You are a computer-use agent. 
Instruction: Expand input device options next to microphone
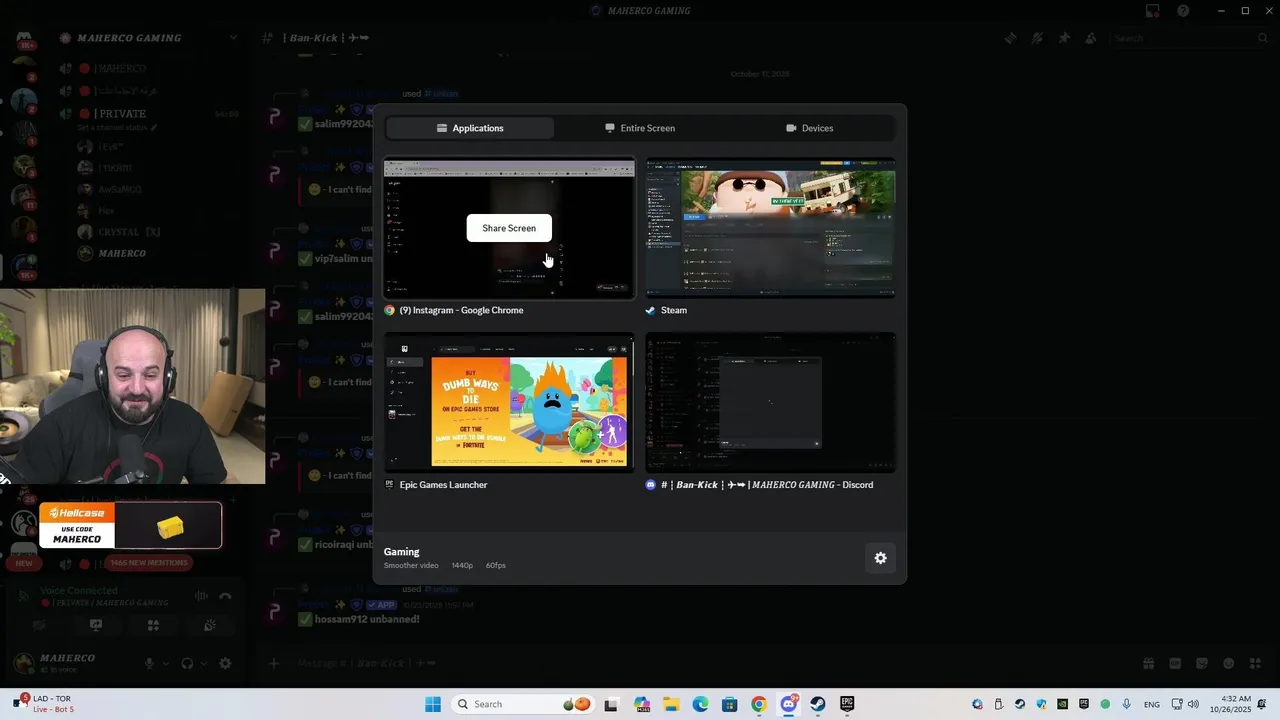click(x=166, y=663)
